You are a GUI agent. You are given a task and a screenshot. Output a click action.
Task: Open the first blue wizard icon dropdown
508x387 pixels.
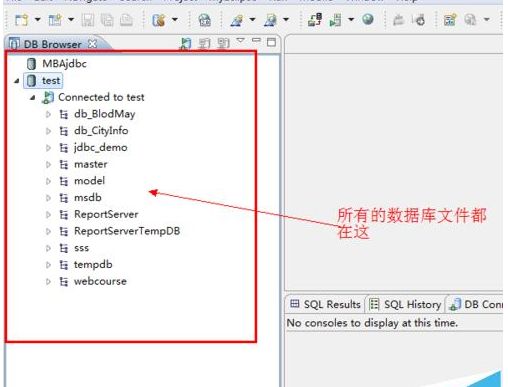click(x=252, y=19)
